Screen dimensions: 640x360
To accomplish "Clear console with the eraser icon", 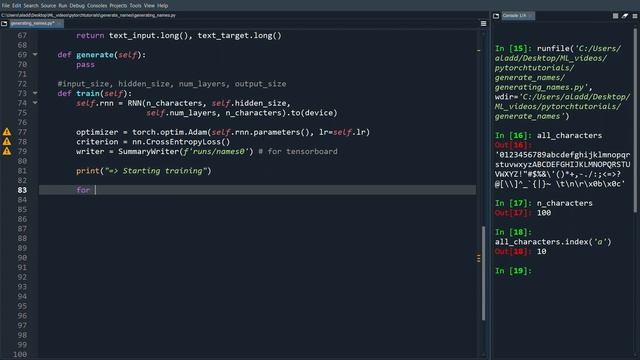I will tap(625, 16).
